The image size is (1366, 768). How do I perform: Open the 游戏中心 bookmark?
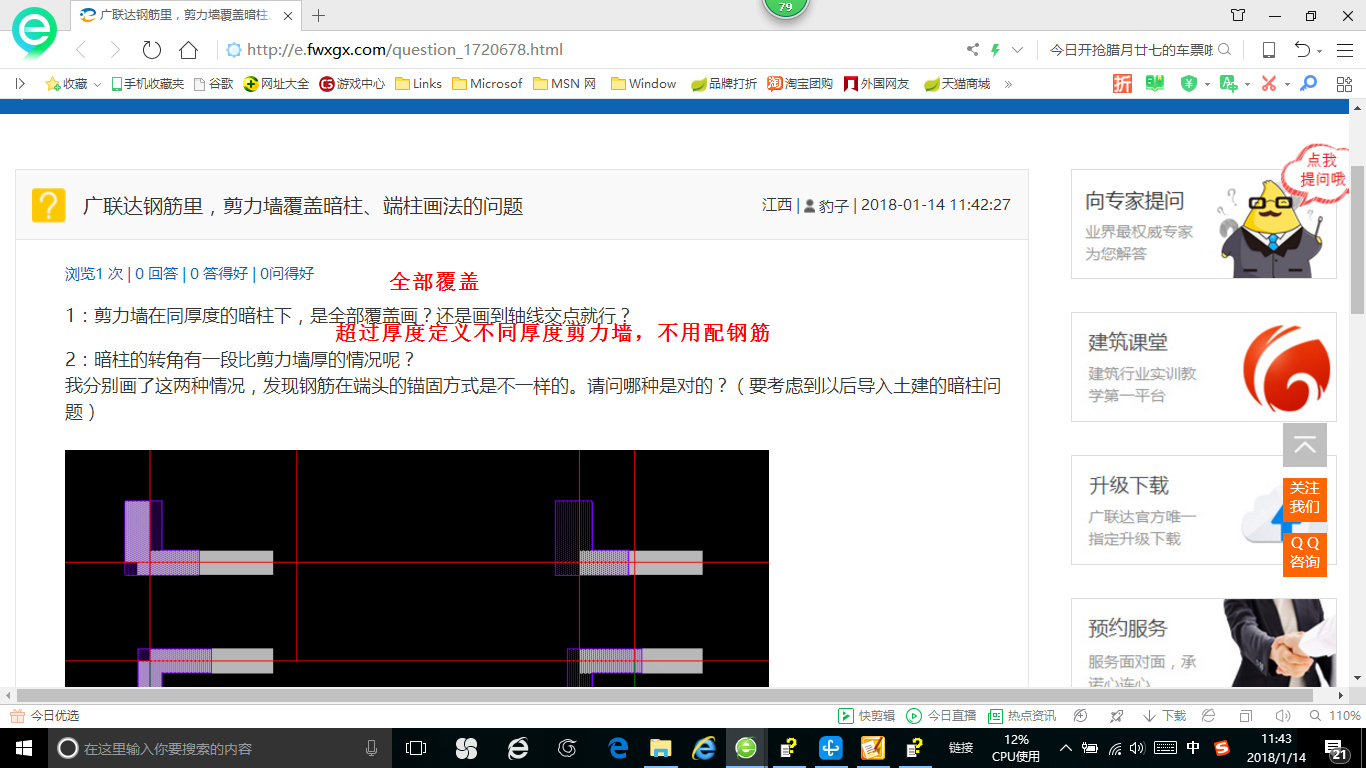[352, 84]
